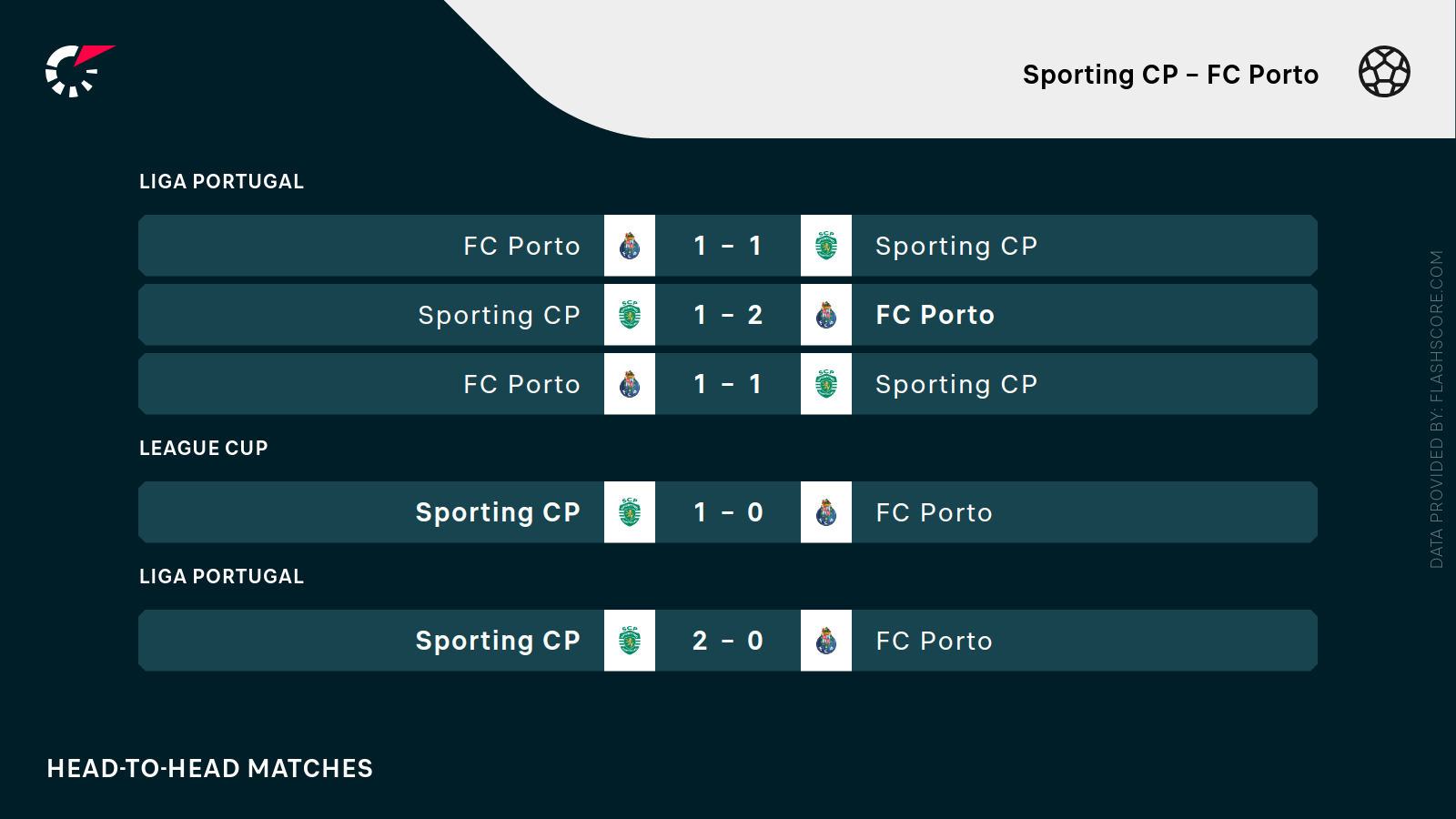1456x819 pixels.
Task: Click the 1 - 2 score
Action: coord(728,315)
